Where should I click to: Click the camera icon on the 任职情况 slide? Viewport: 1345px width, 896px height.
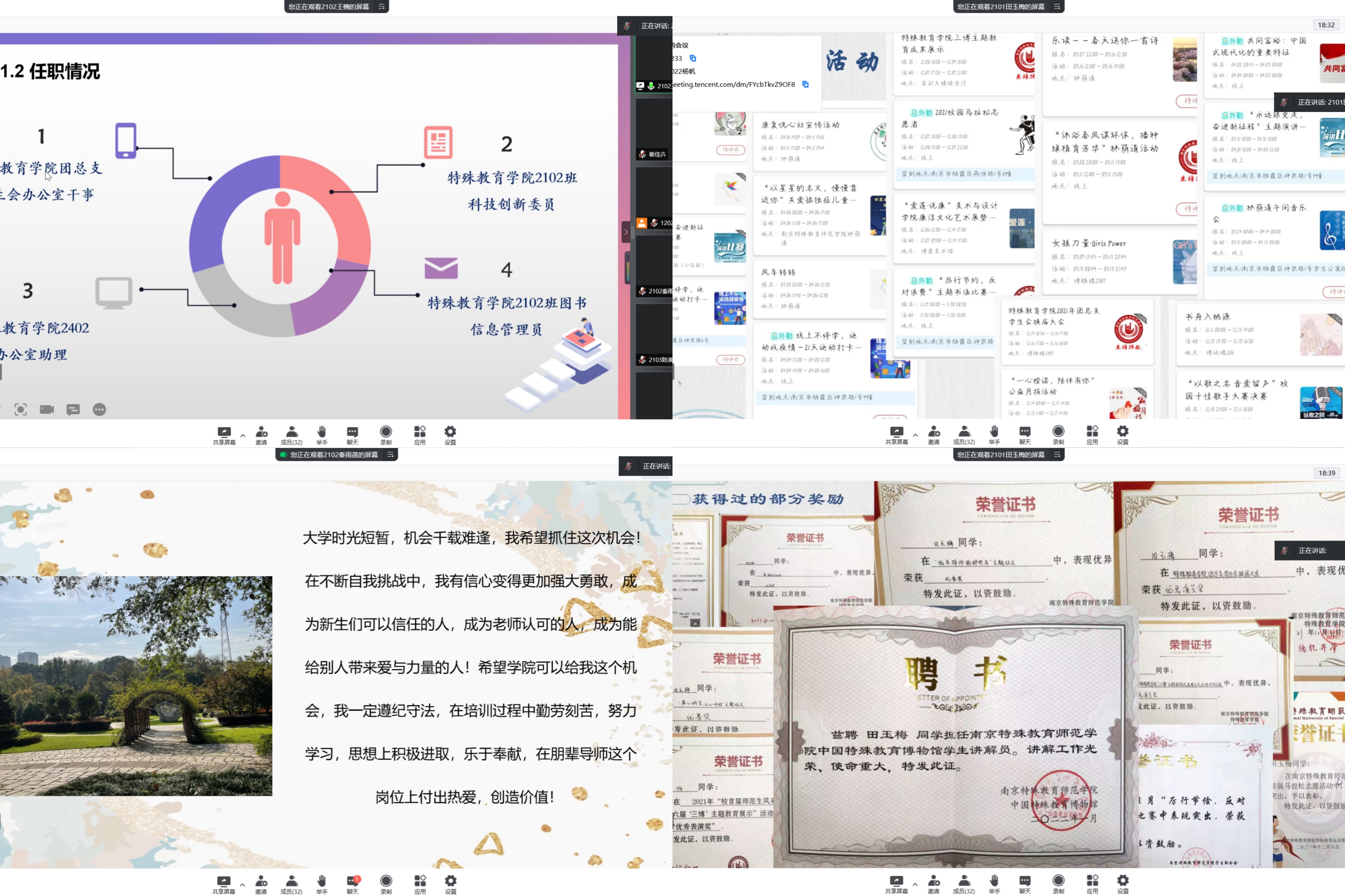tap(47, 409)
